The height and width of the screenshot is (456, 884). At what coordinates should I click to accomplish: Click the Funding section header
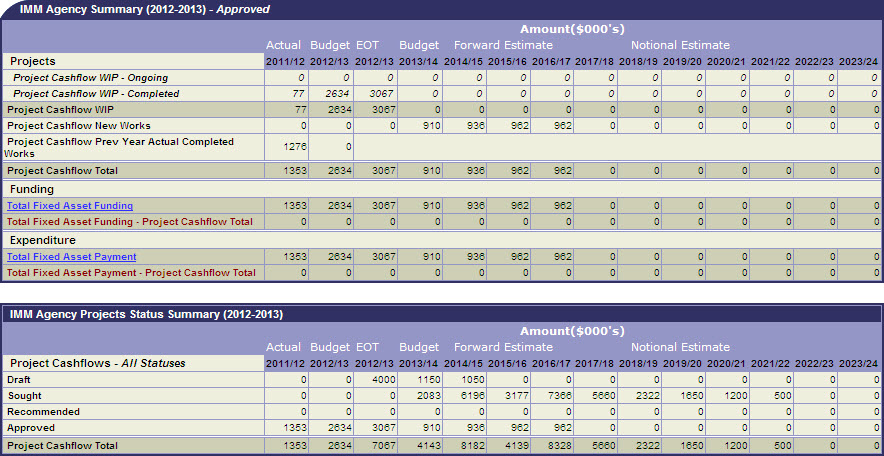[x=32, y=189]
